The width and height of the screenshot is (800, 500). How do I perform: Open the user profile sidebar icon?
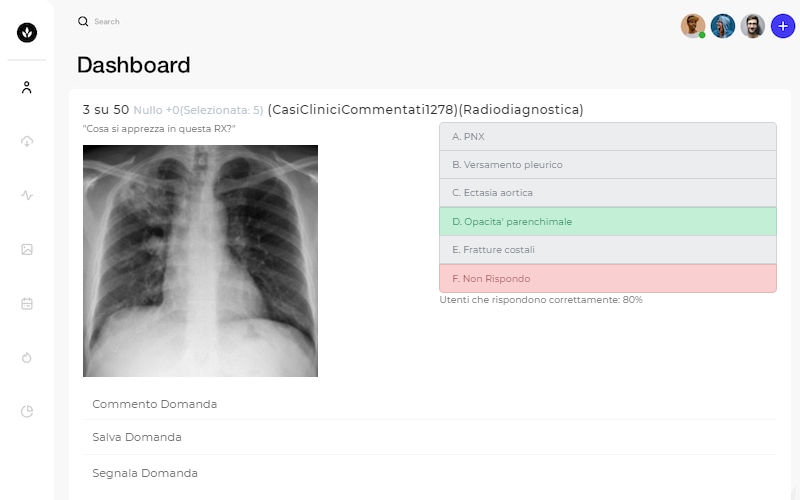[27, 87]
